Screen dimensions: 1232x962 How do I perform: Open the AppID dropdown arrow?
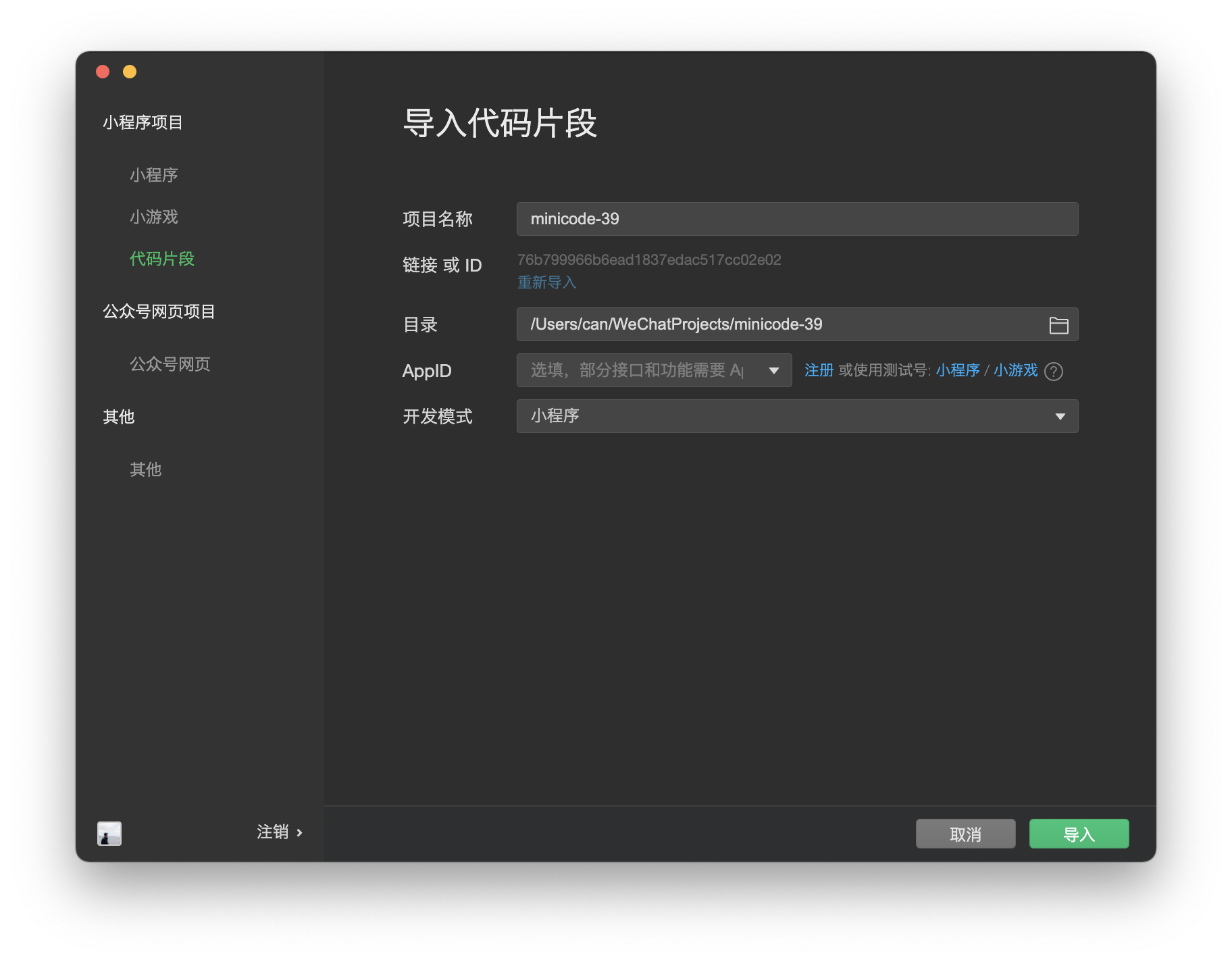(774, 371)
